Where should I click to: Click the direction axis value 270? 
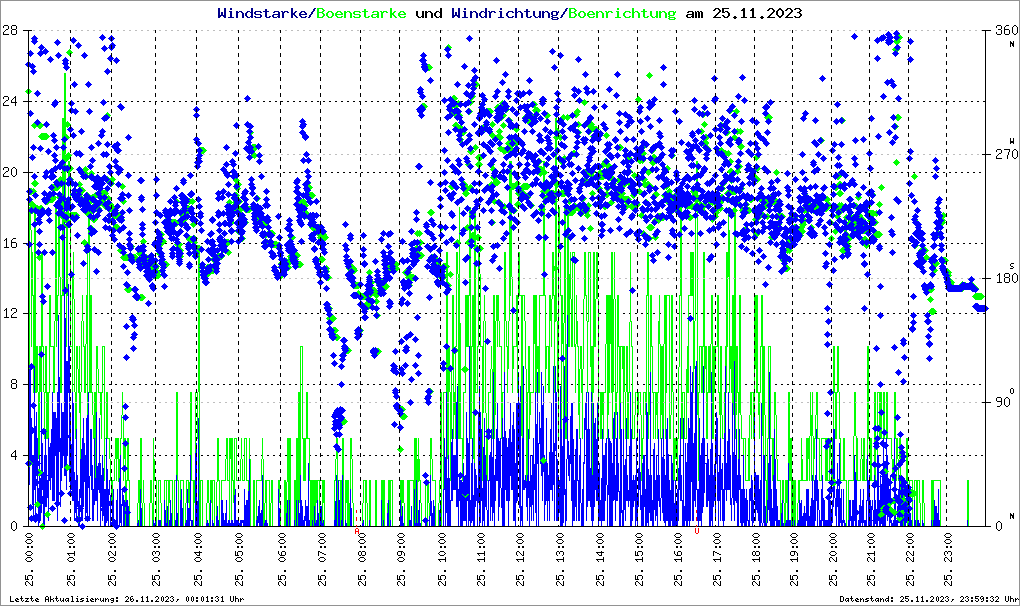coord(1007,154)
